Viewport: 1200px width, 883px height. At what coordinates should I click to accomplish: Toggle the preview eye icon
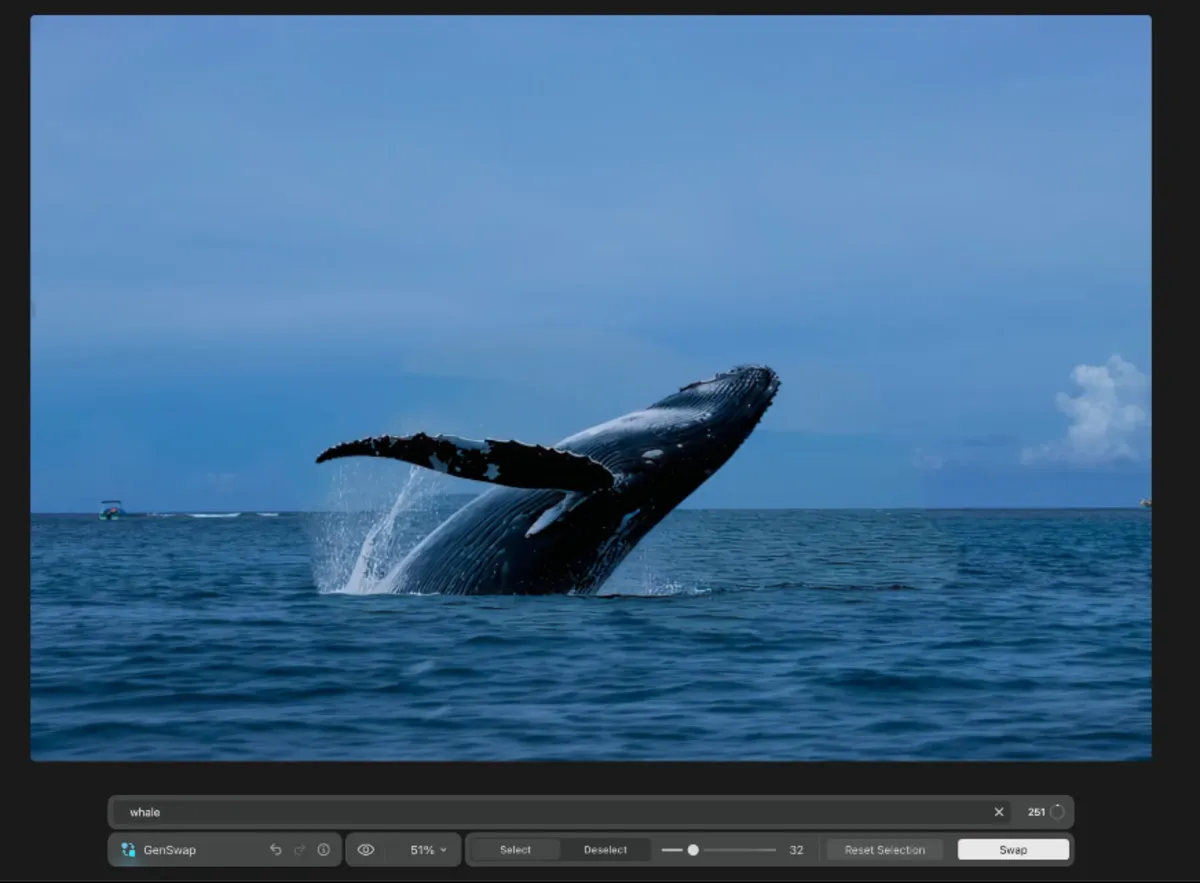(366, 849)
